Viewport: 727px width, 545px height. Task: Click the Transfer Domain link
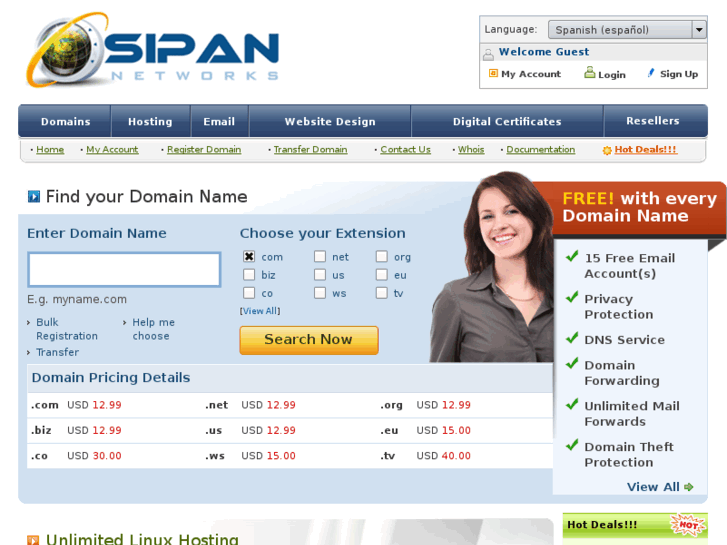point(310,149)
